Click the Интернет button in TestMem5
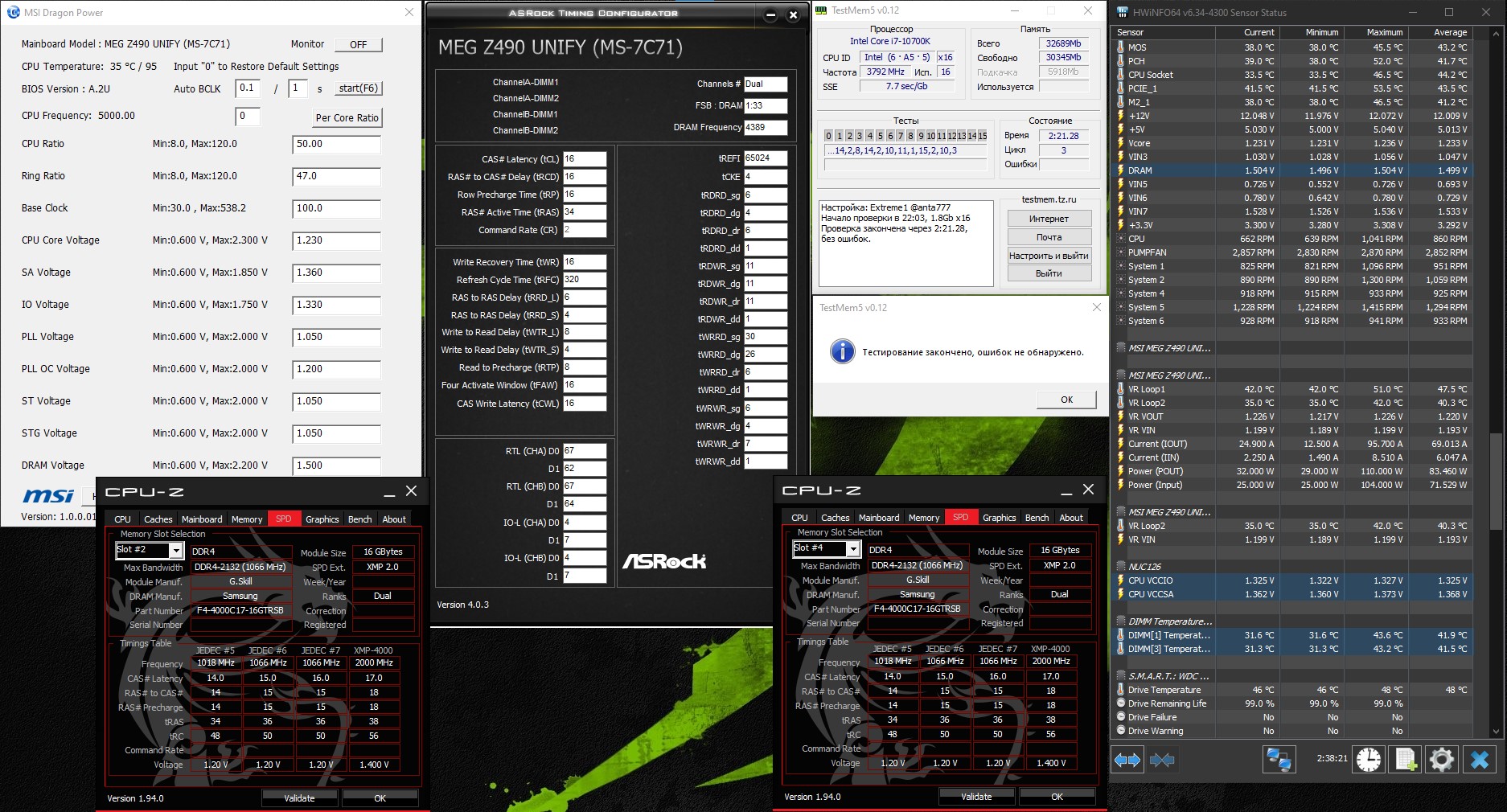This screenshot has height=812, width=1507. (x=1049, y=219)
